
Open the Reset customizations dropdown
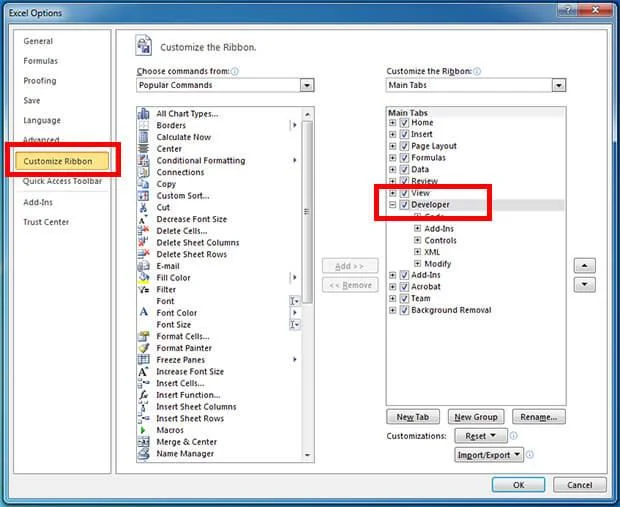pos(481,436)
